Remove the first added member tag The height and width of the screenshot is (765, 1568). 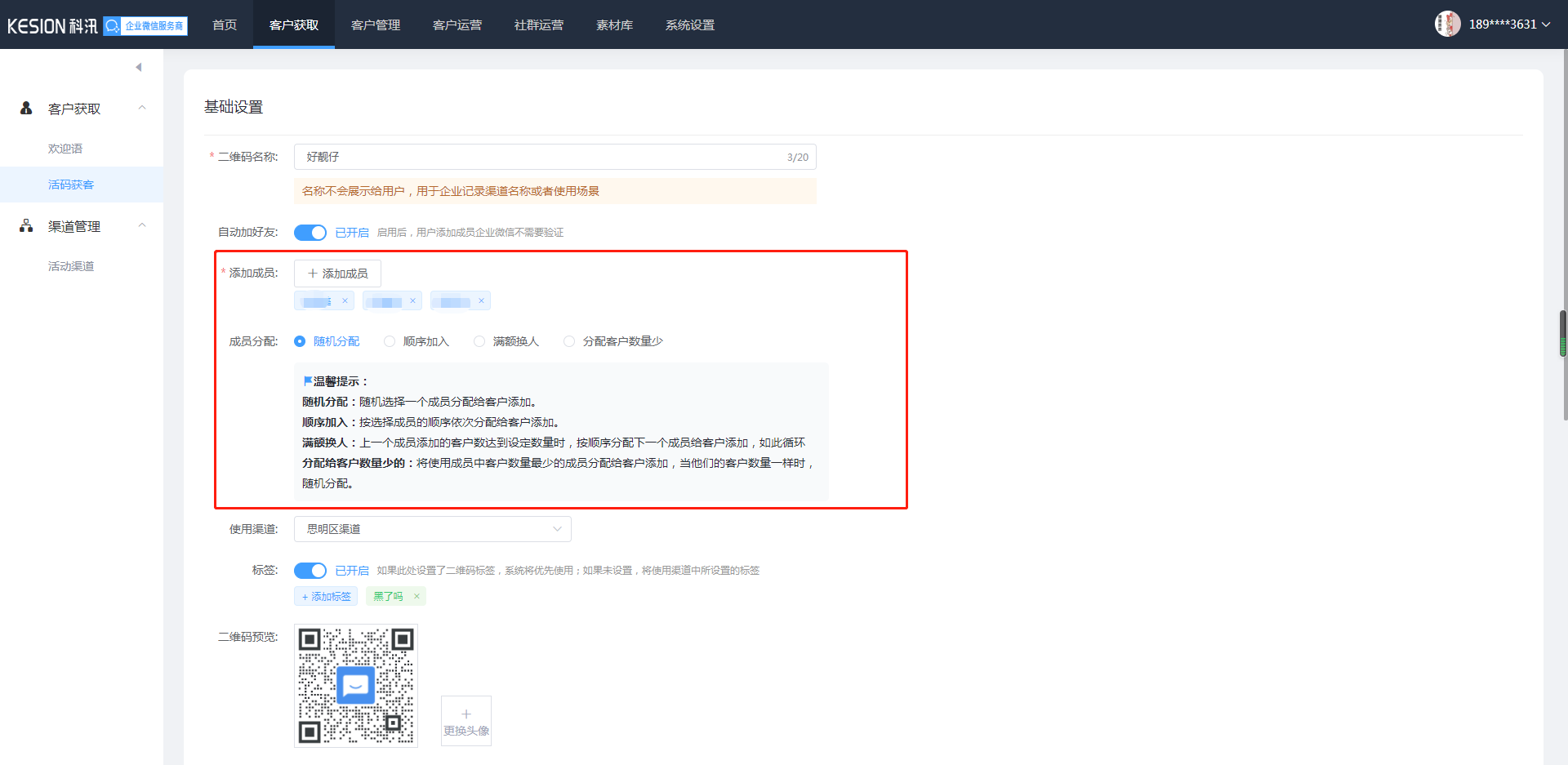pos(345,301)
